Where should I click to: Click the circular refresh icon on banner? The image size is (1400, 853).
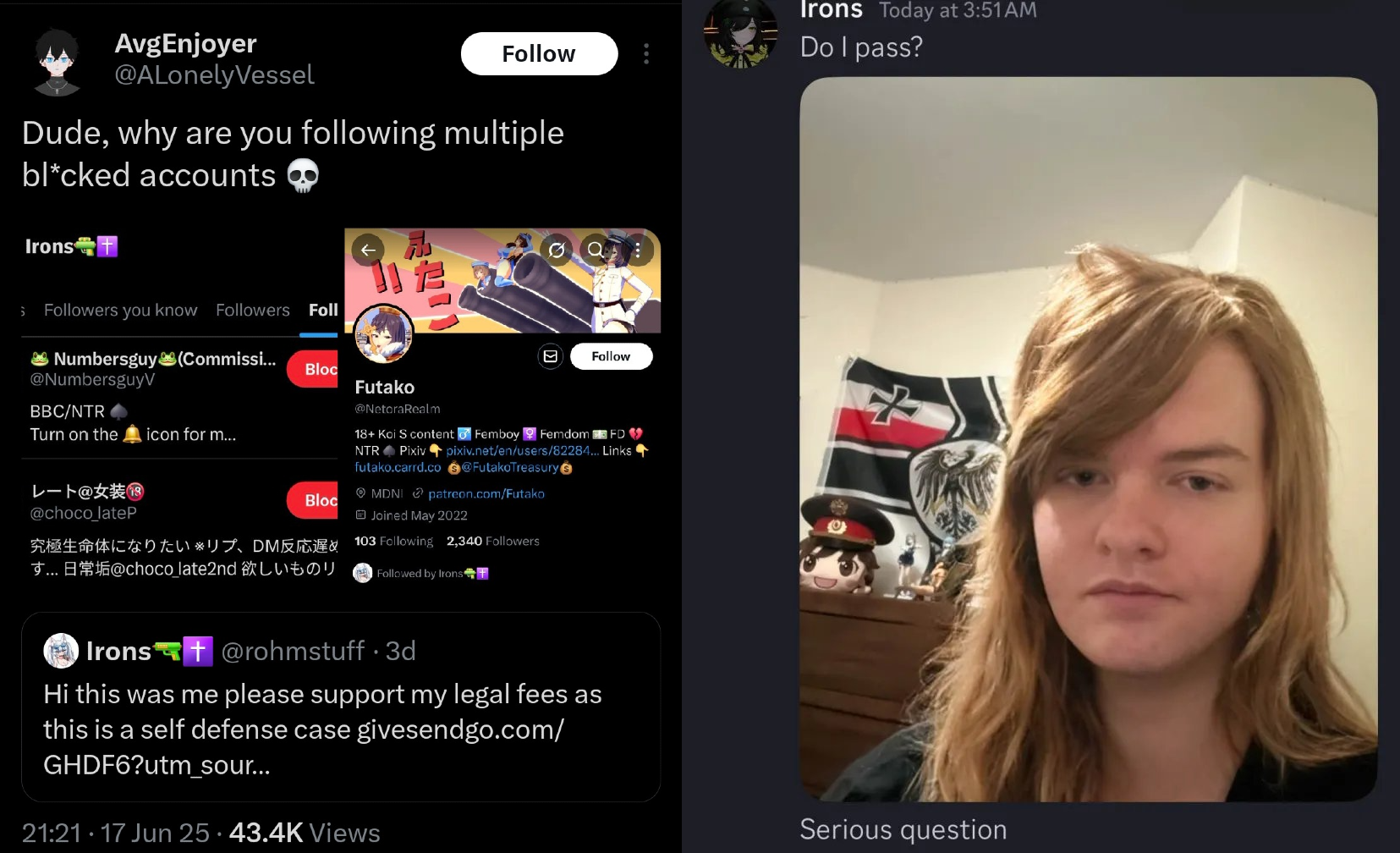[557, 250]
